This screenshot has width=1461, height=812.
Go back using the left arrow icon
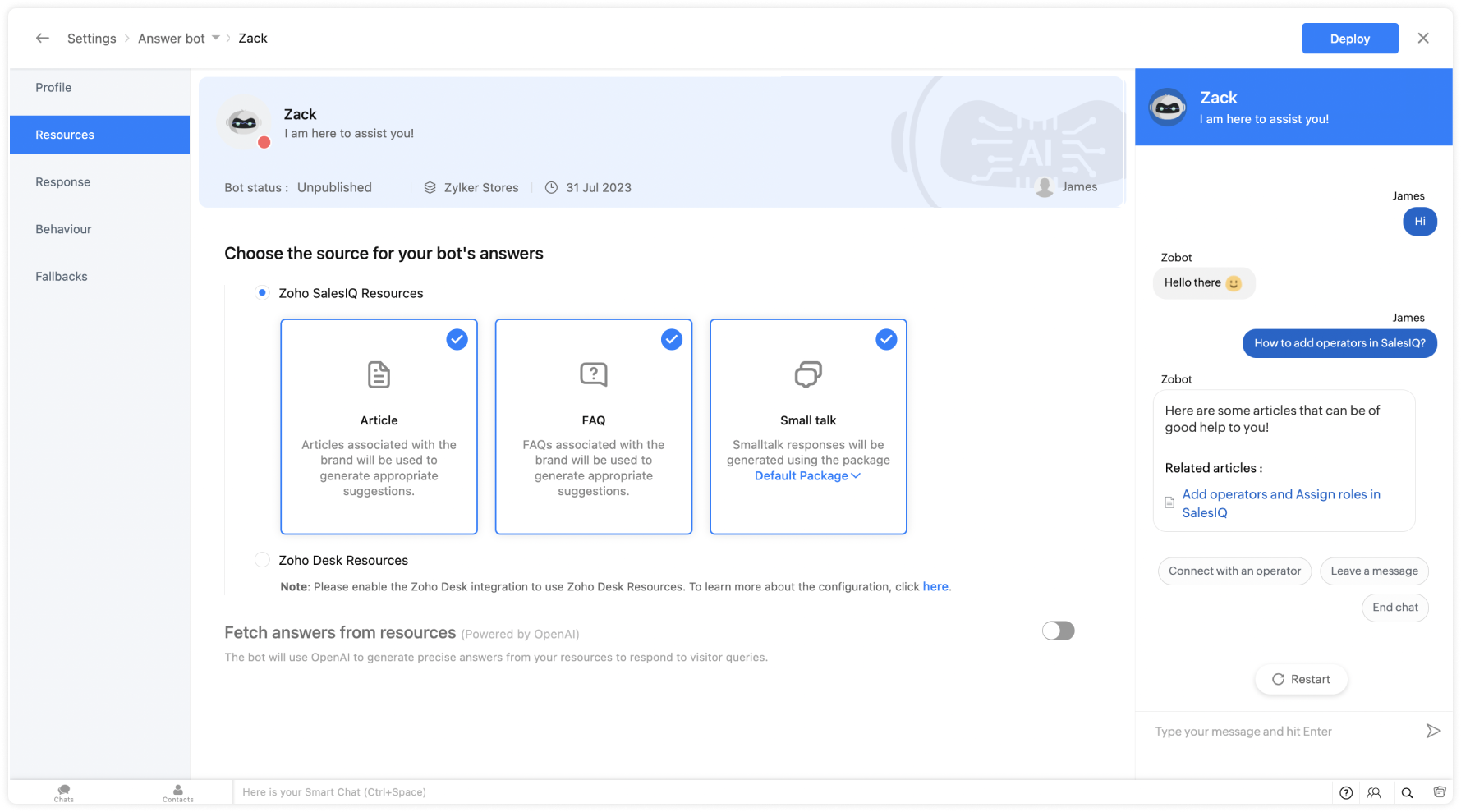pos(43,38)
